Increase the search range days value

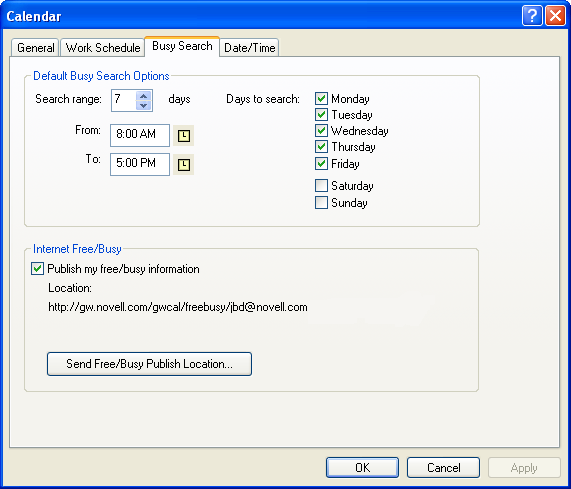coord(143,96)
